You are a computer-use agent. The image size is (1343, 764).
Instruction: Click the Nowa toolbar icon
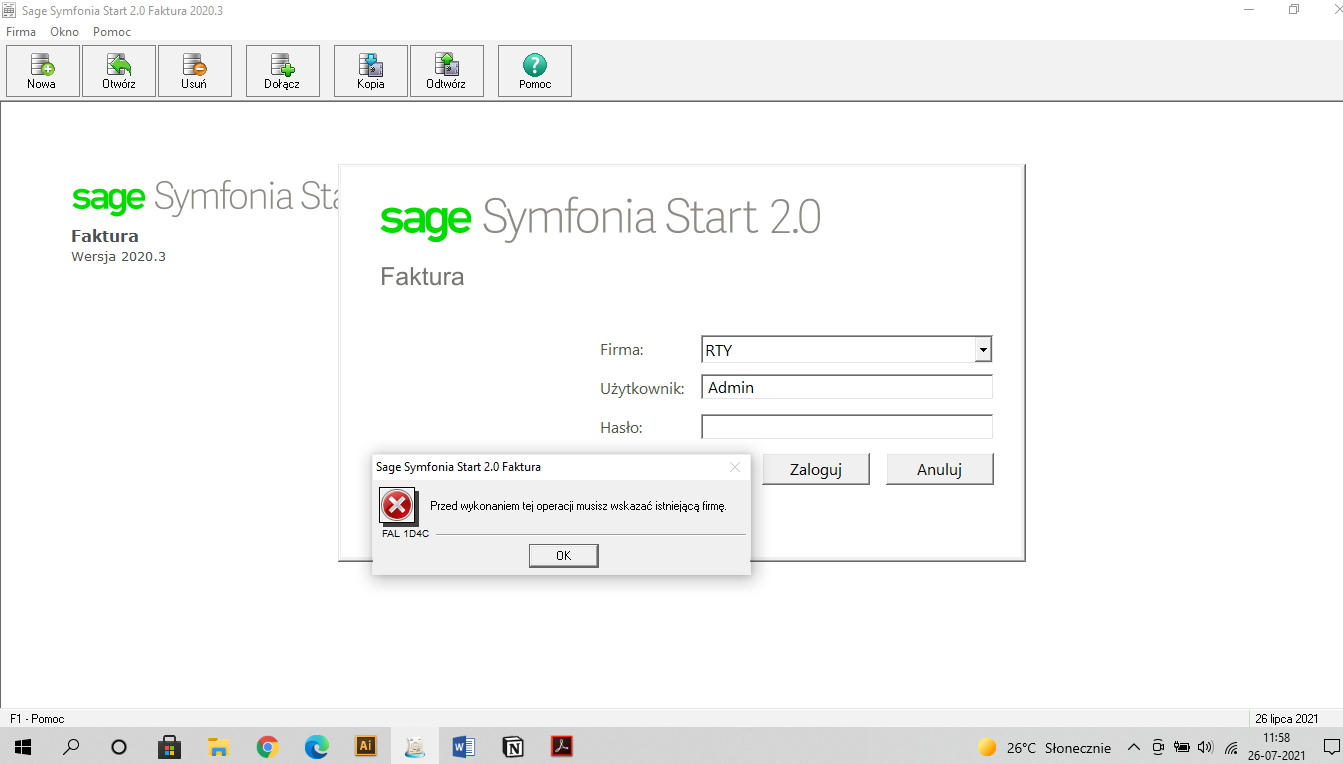point(42,71)
